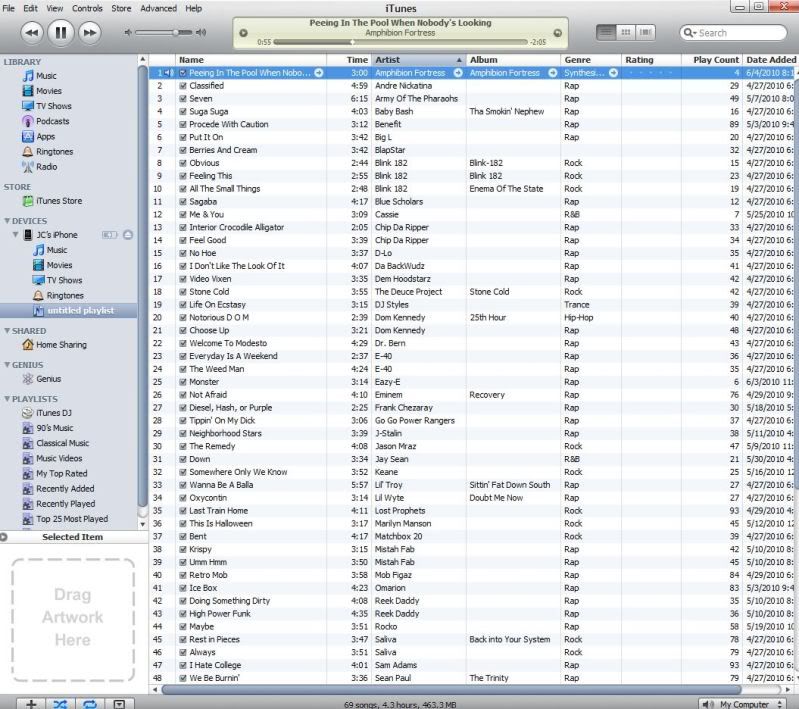The width and height of the screenshot is (799, 709).
Task: Uncheck the song Suga Suga
Action: tap(183, 112)
